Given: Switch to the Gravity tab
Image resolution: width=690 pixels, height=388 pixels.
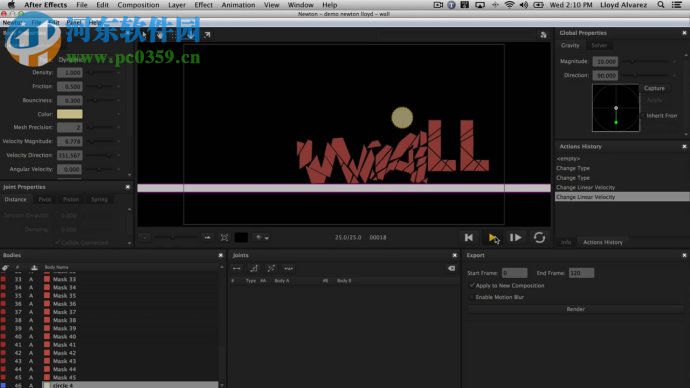Looking at the screenshot, I should click(570, 45).
